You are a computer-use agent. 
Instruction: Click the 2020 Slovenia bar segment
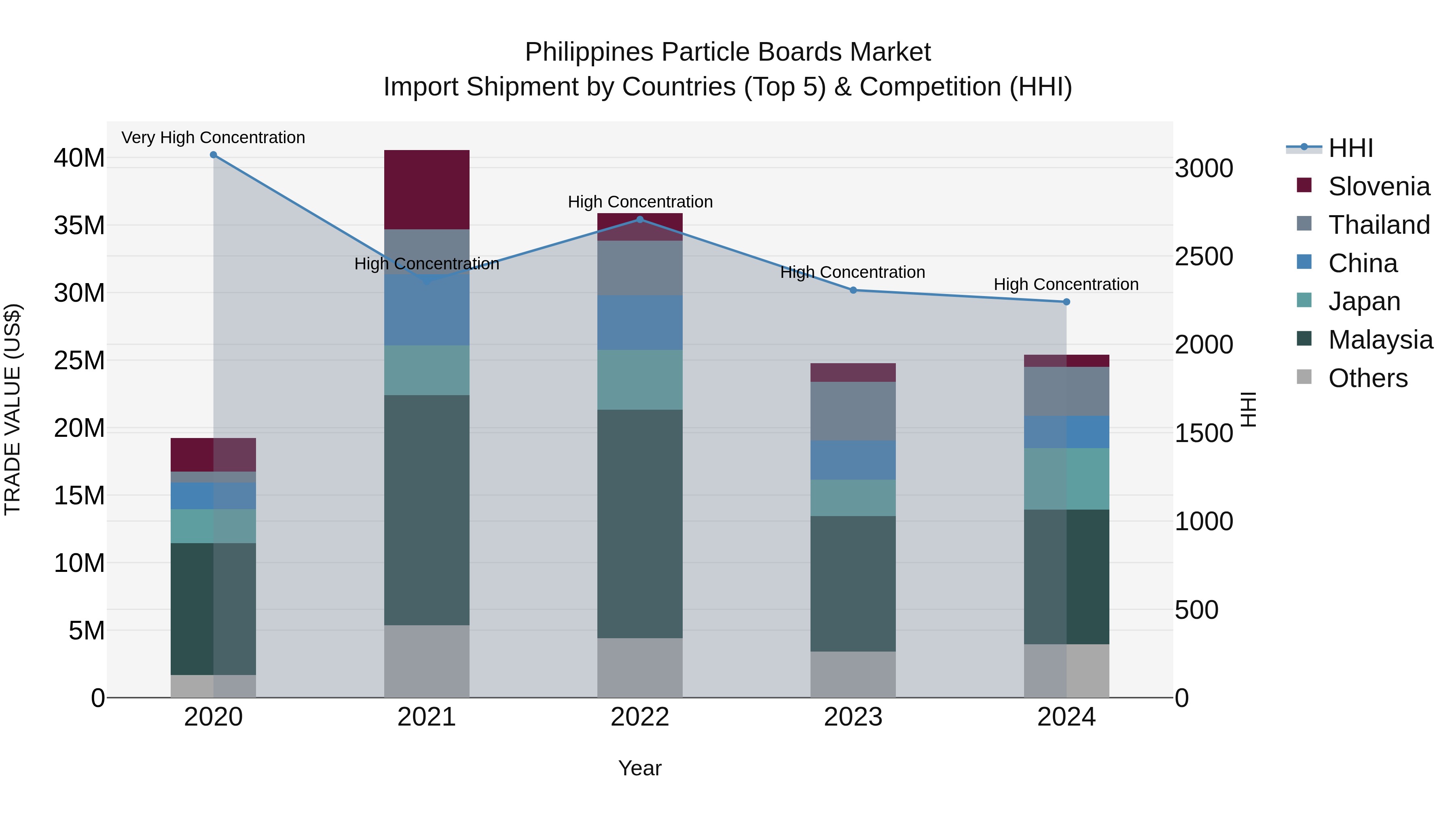coord(213,455)
